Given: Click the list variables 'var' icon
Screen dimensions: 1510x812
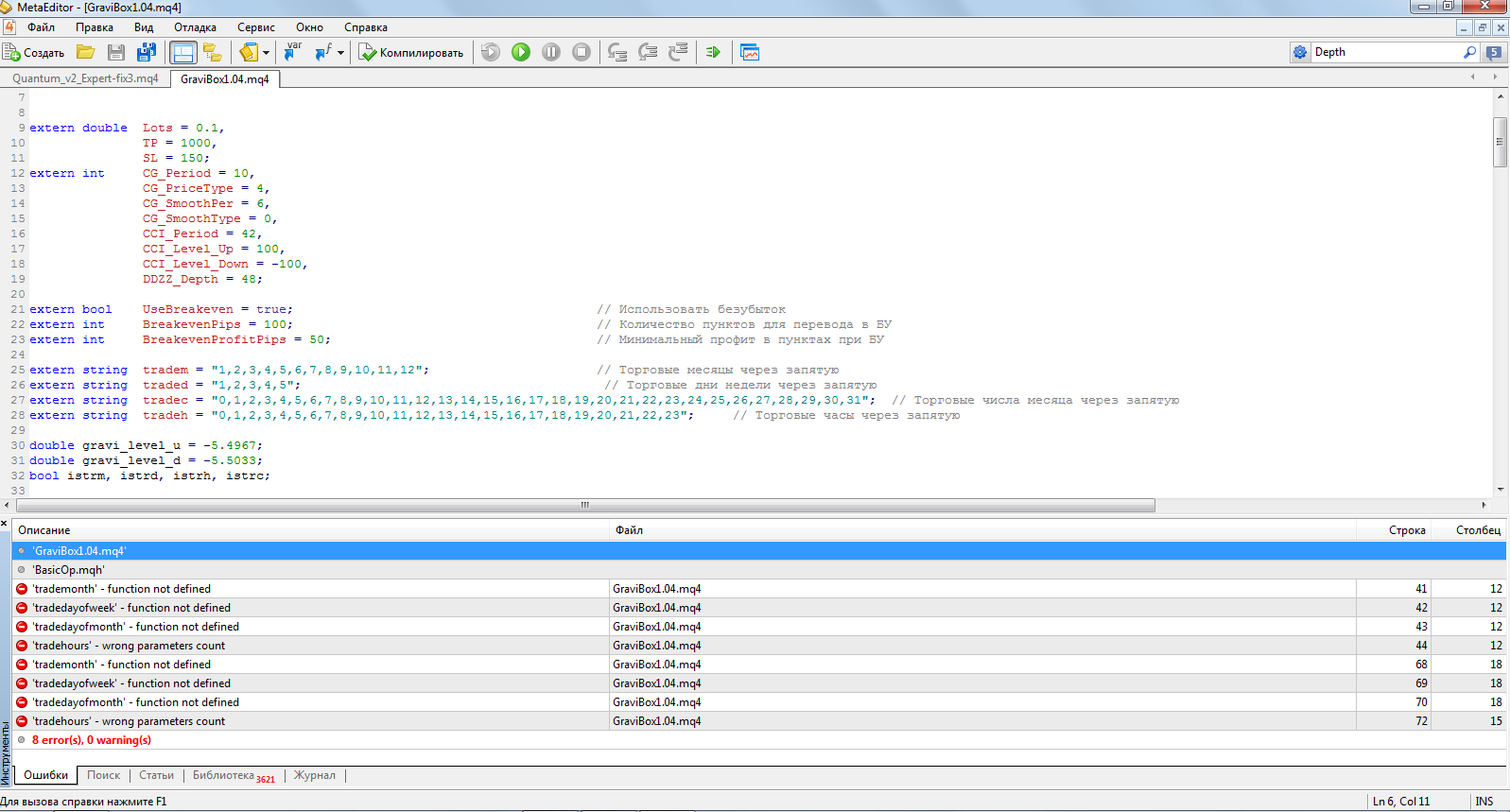Looking at the screenshot, I should [292, 52].
